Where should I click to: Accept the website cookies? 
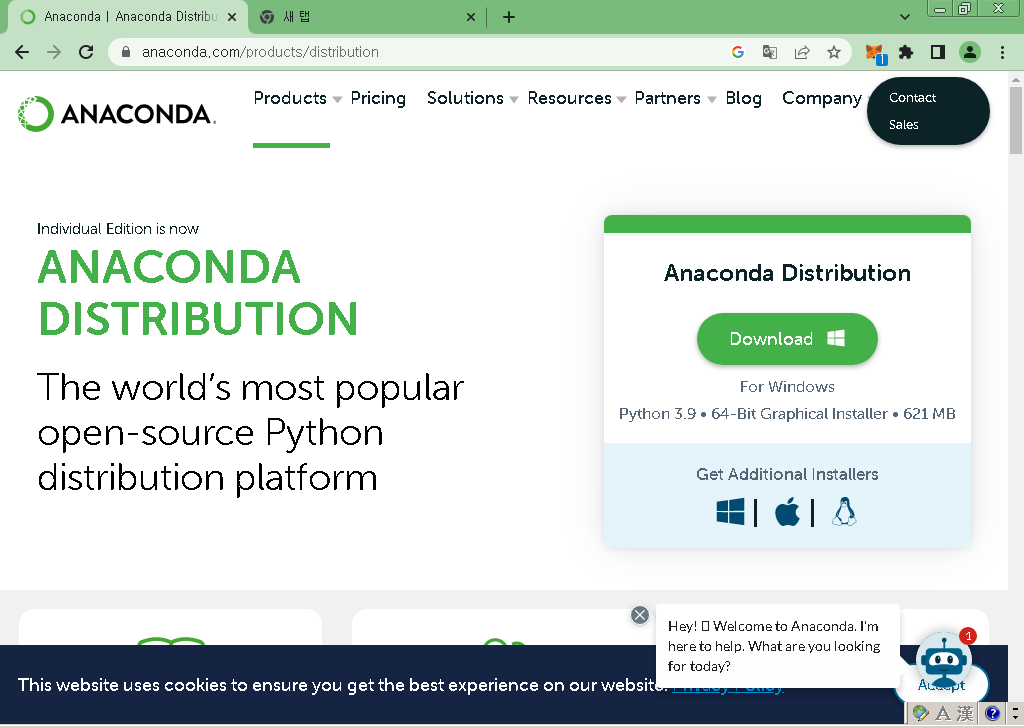(943, 684)
